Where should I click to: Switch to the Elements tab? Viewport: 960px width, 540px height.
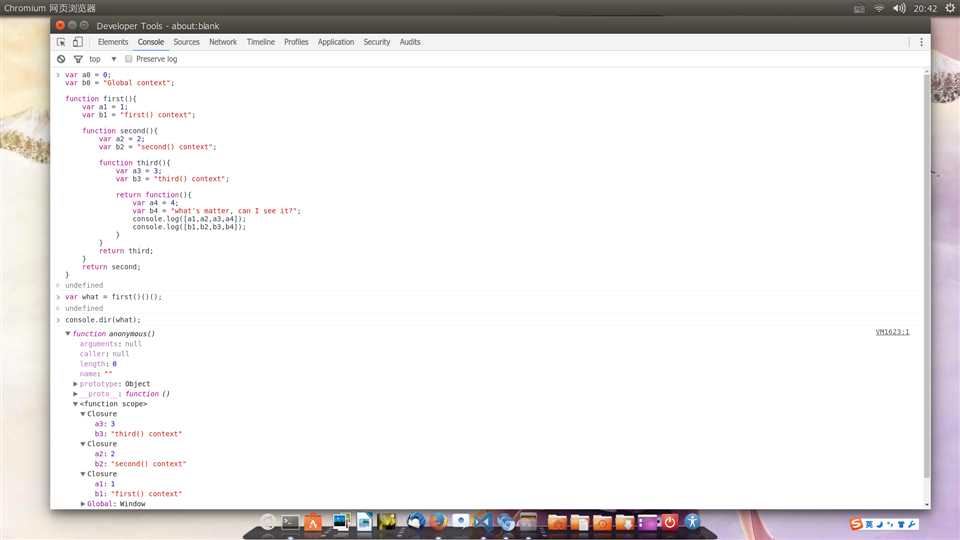pyautogui.click(x=113, y=42)
